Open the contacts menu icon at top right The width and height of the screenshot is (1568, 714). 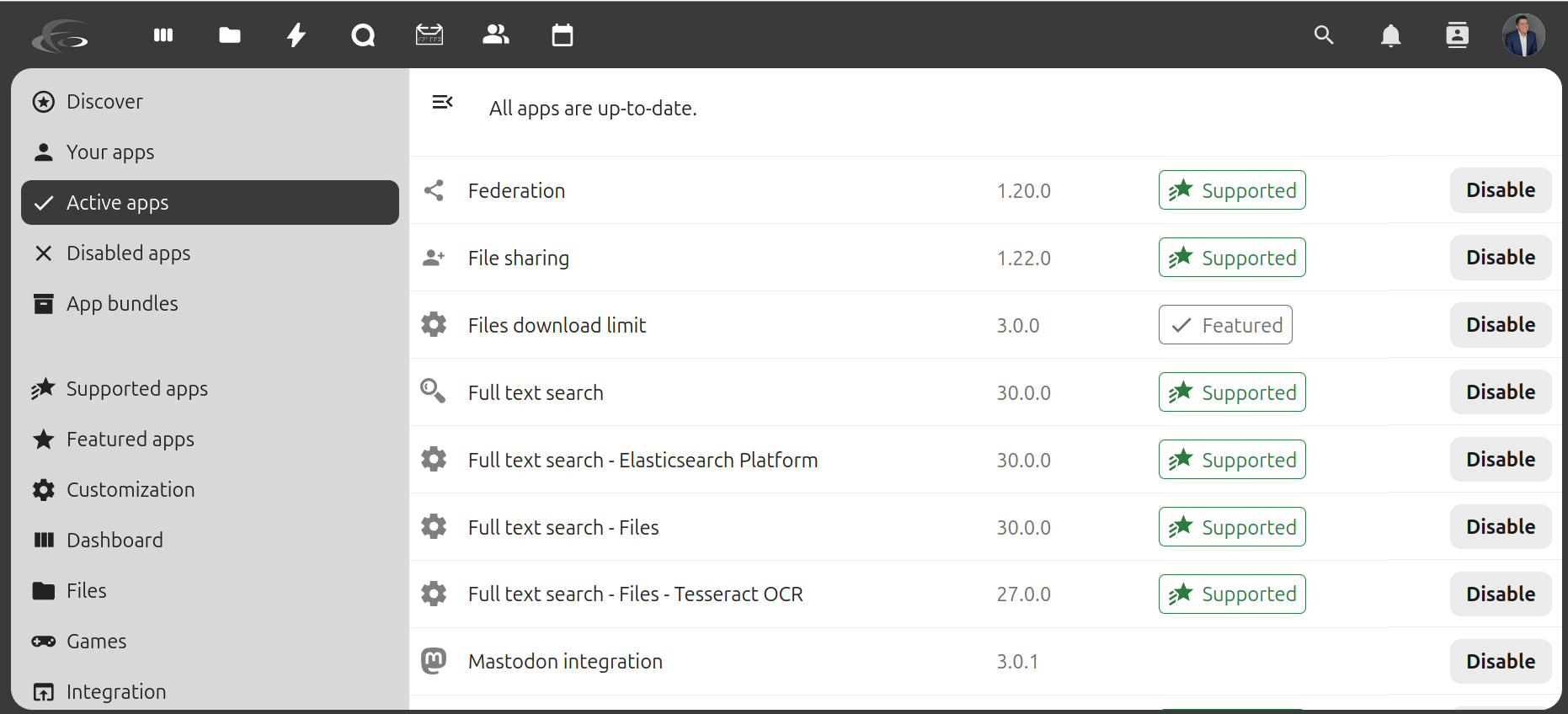coord(1457,35)
